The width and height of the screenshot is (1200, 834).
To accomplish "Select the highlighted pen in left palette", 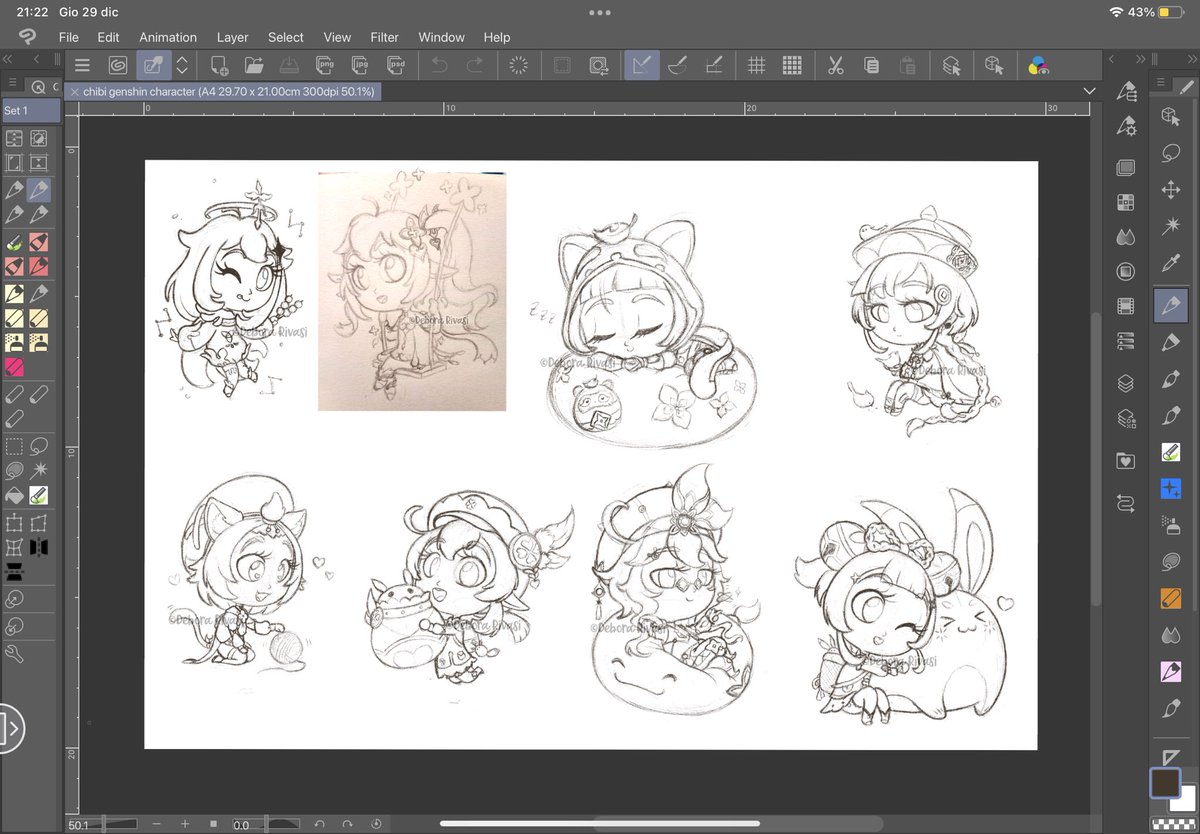I will coord(39,189).
